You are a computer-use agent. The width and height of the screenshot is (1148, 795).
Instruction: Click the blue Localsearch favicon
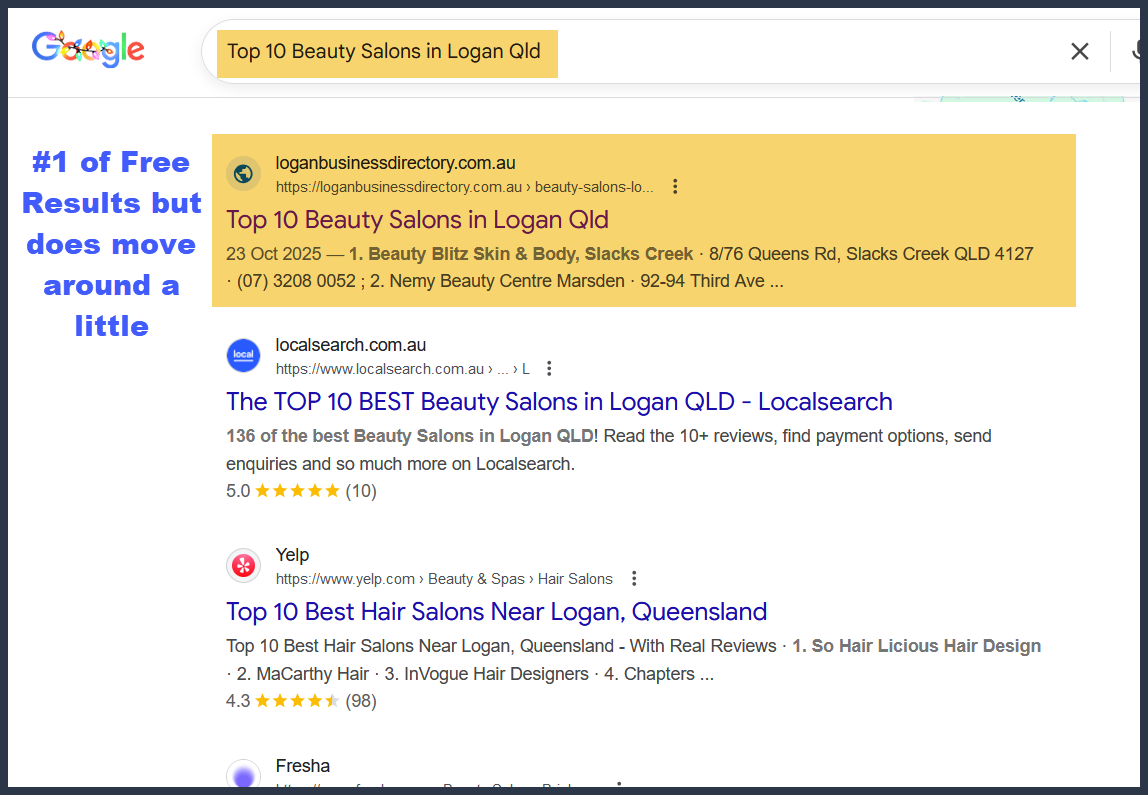coord(243,356)
